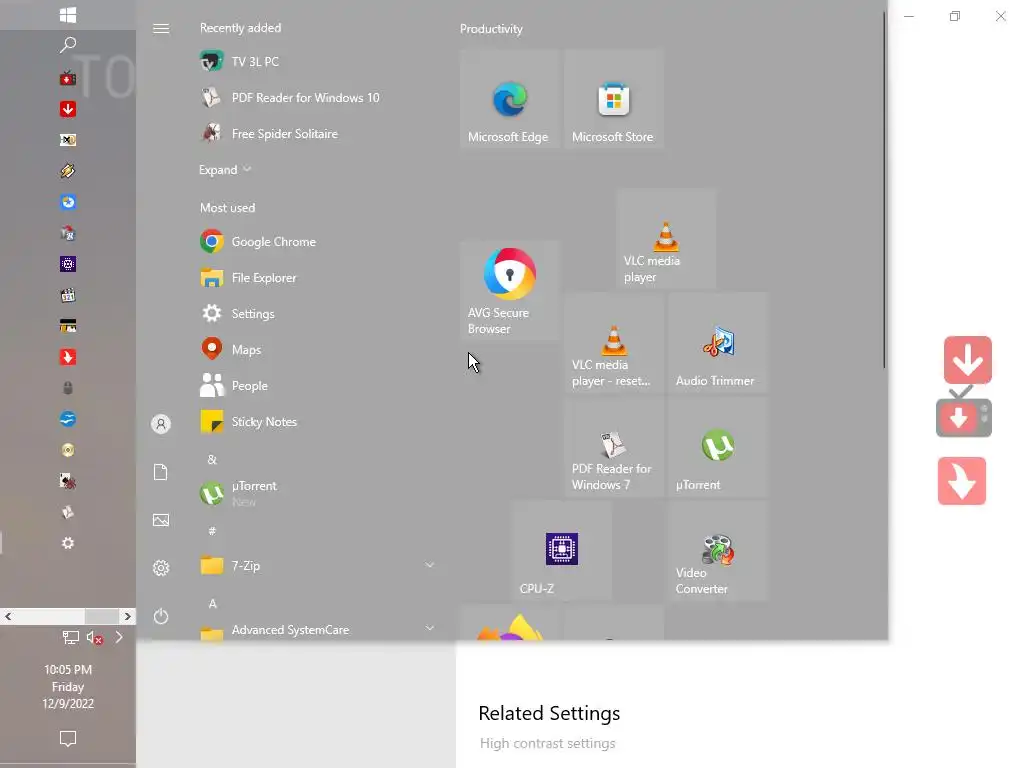
Task: Open the 7-Zip folder entry
Action: point(317,566)
